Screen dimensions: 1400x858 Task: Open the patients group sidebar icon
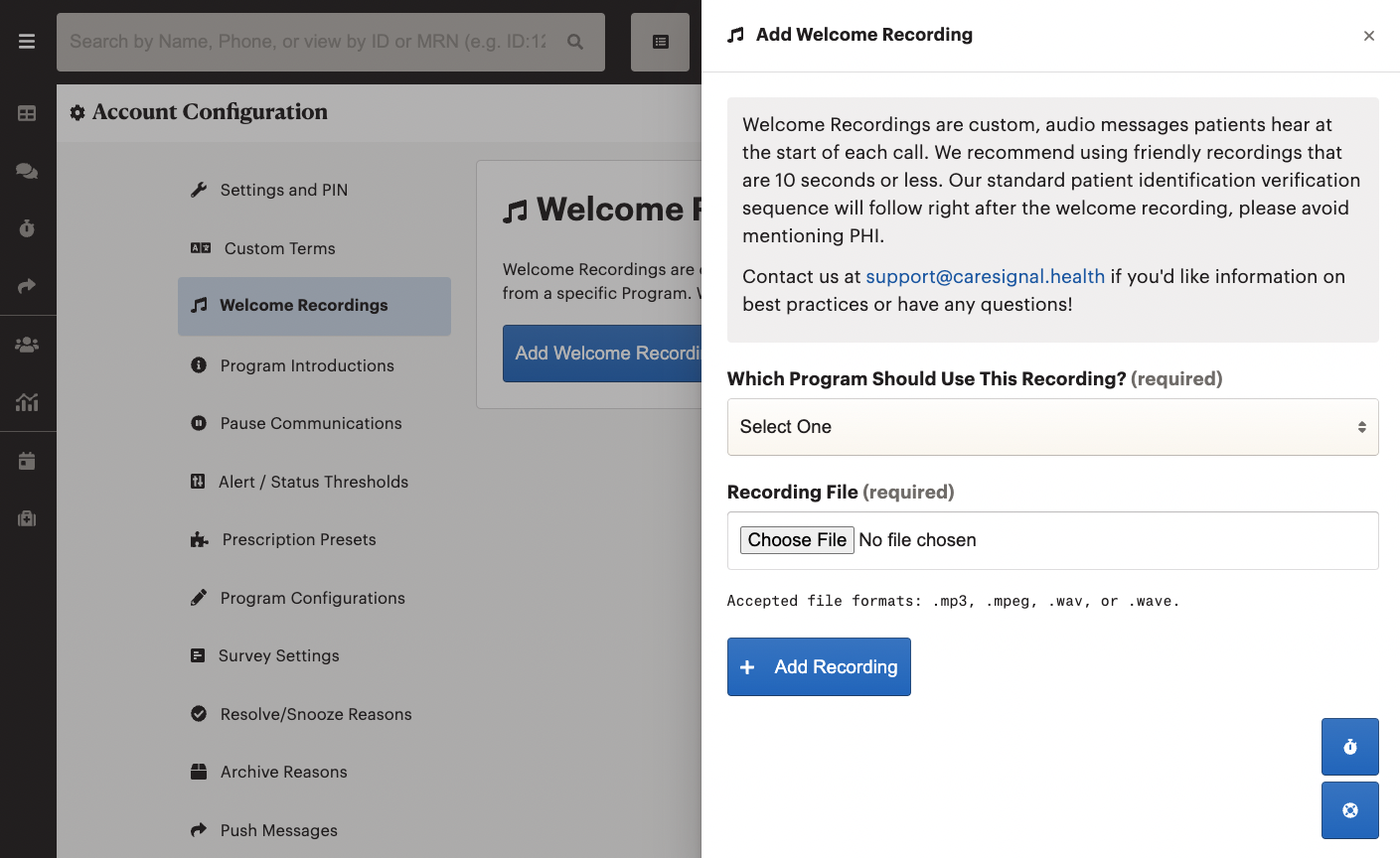[27, 345]
